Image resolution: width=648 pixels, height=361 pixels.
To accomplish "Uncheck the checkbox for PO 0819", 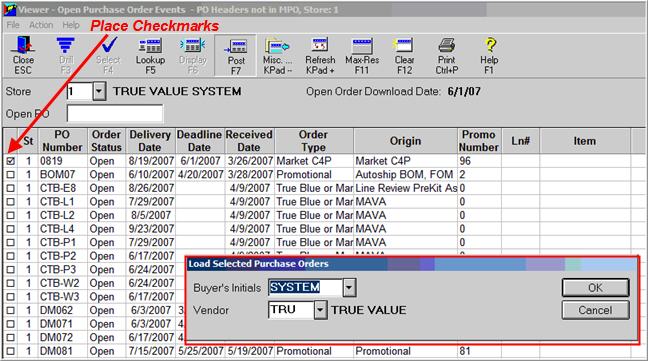I will pos(10,161).
